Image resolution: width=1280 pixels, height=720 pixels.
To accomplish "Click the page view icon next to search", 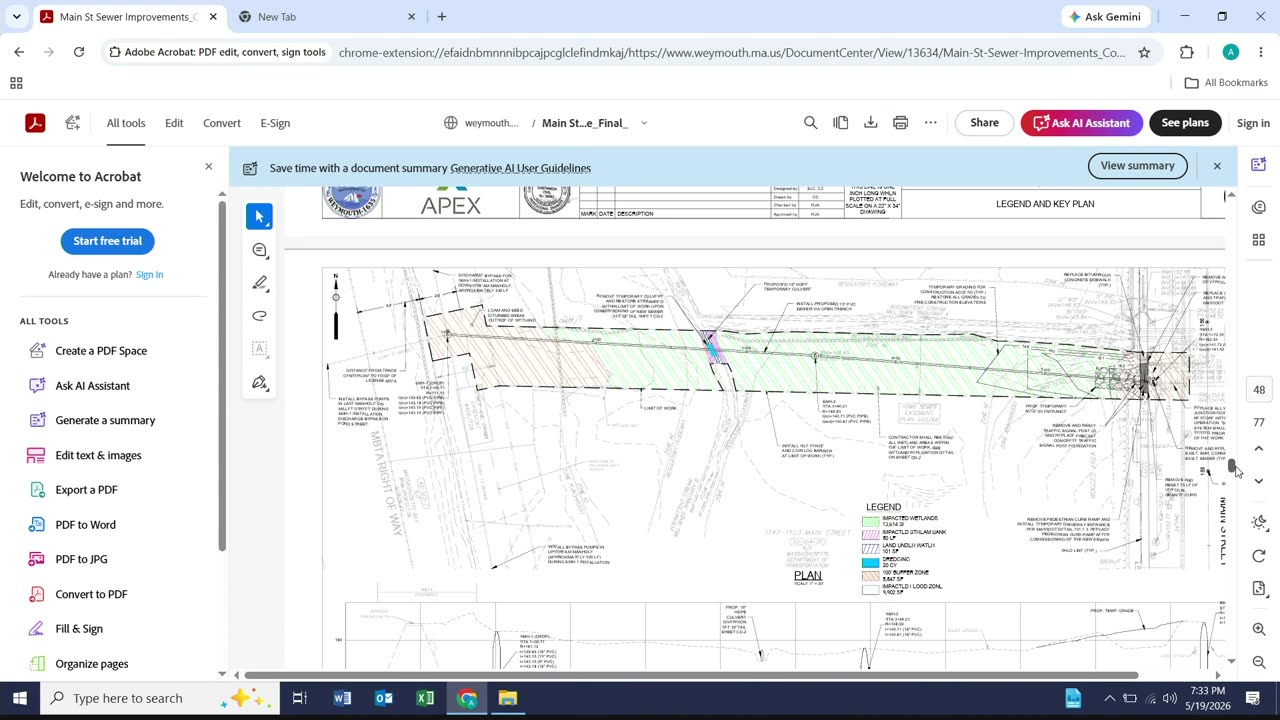I will point(841,123).
